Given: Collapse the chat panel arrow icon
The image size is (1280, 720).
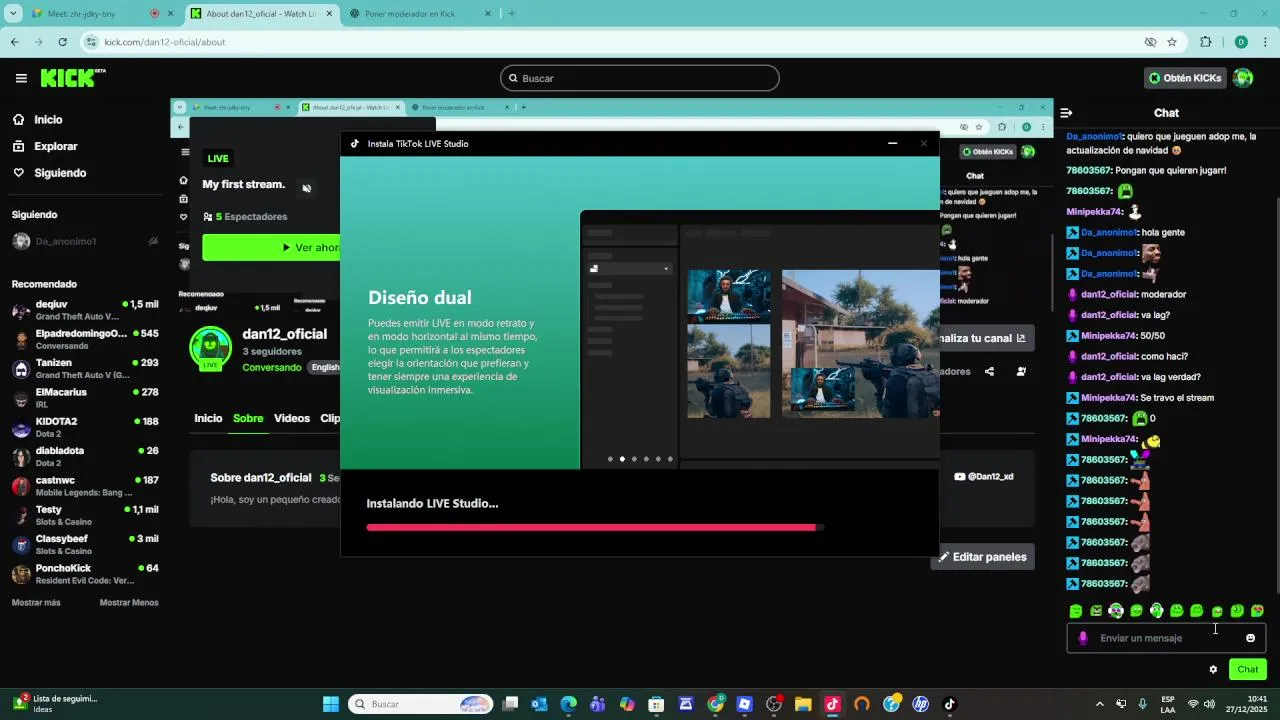Looking at the screenshot, I should point(1066,113).
